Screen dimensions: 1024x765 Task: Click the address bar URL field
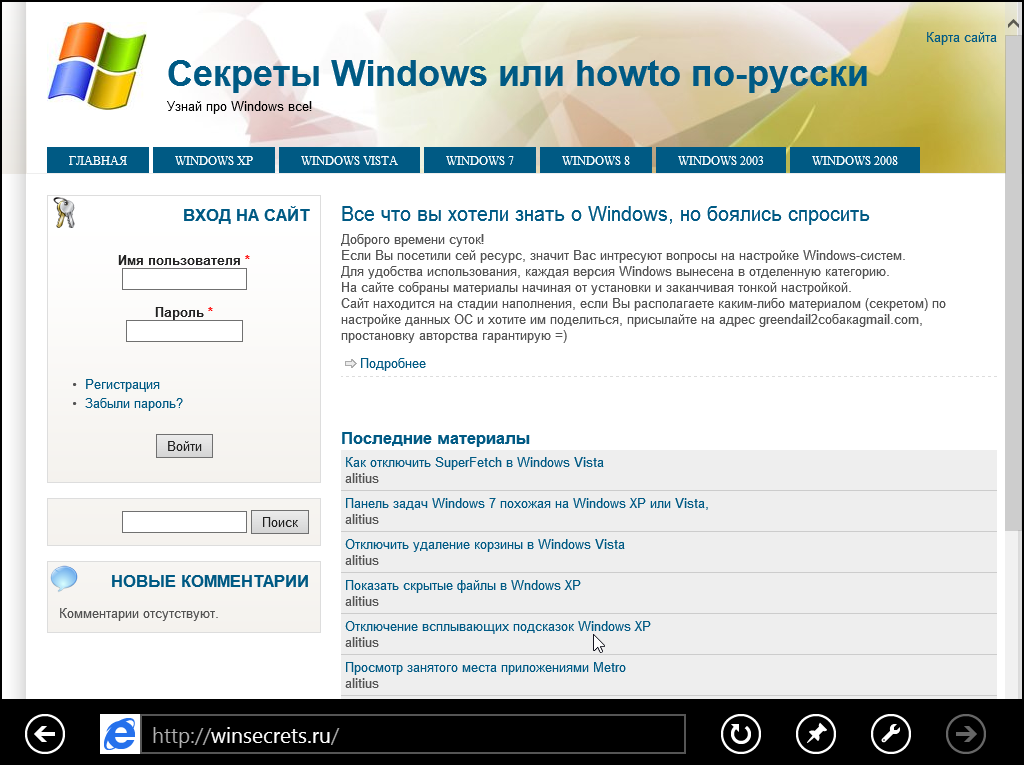point(412,735)
